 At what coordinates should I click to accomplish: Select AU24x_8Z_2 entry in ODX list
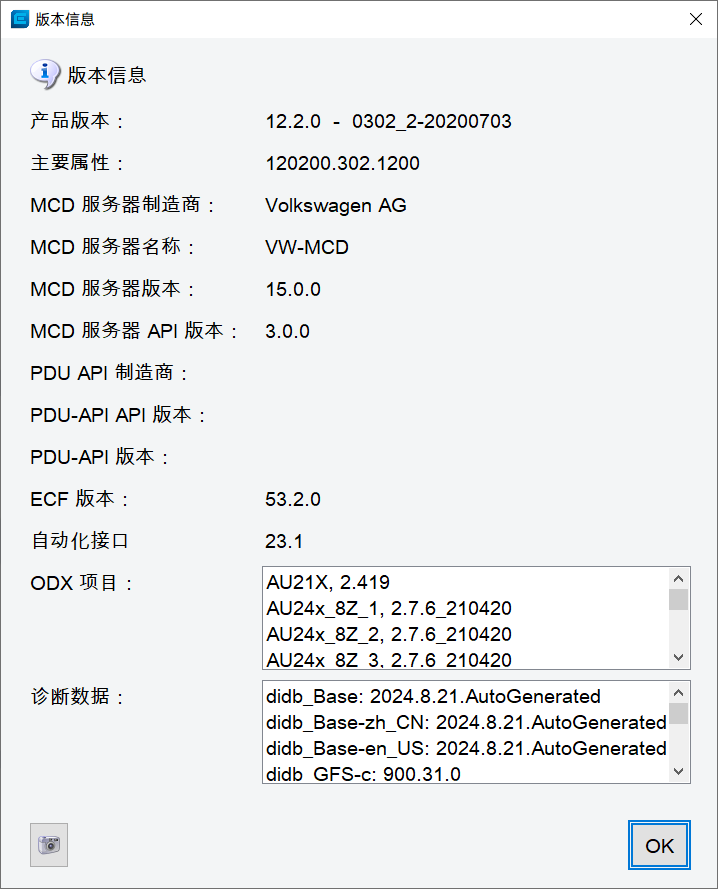(389, 634)
